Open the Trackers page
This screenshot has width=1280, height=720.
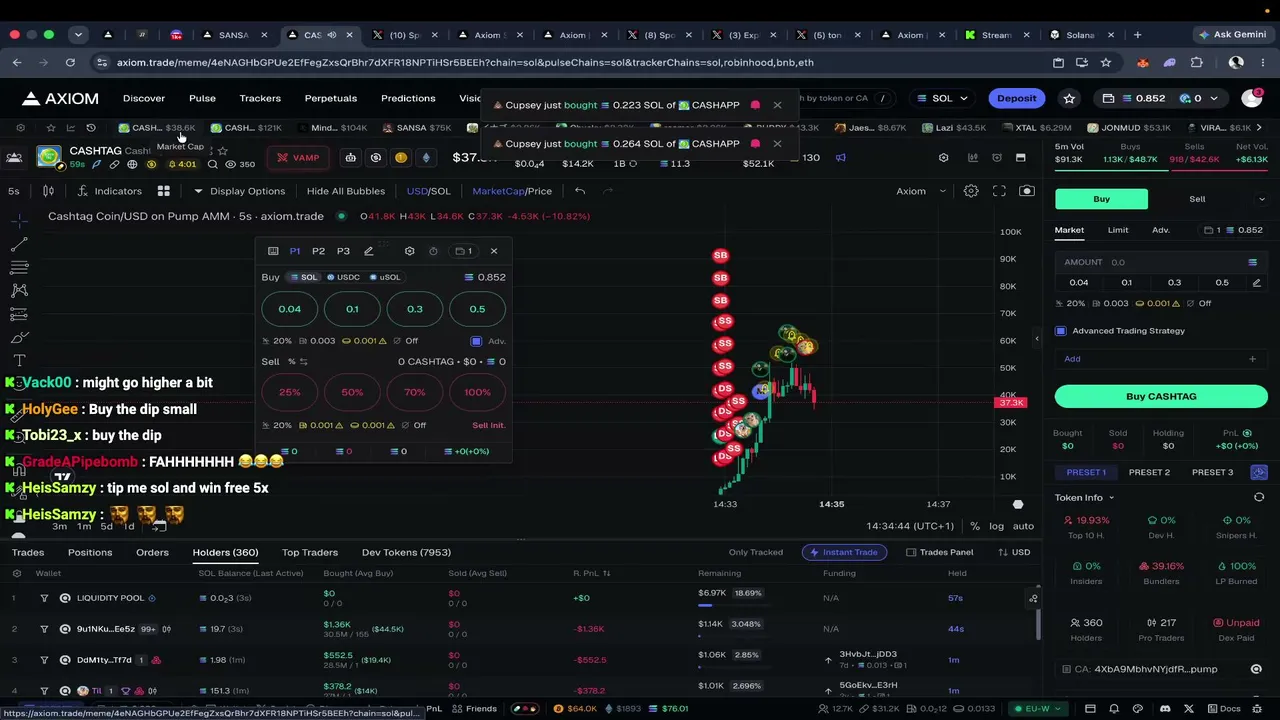[x=260, y=98]
